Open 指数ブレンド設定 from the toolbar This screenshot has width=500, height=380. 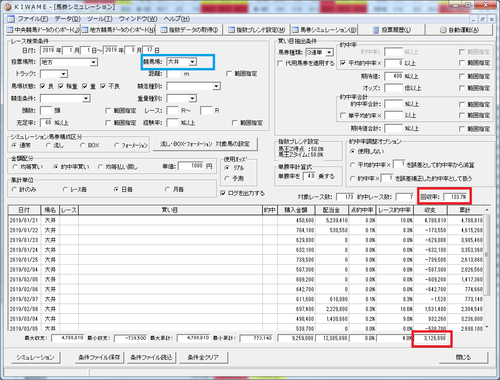[x=256, y=30]
